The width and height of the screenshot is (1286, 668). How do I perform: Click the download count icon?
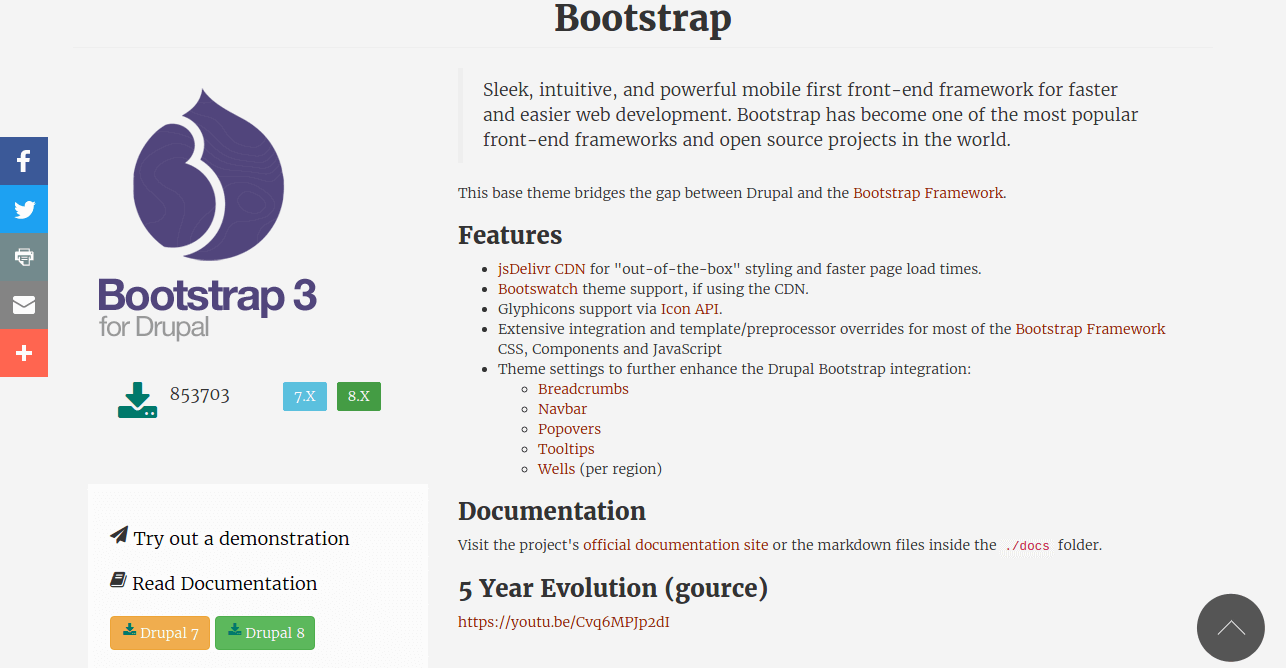pos(137,400)
